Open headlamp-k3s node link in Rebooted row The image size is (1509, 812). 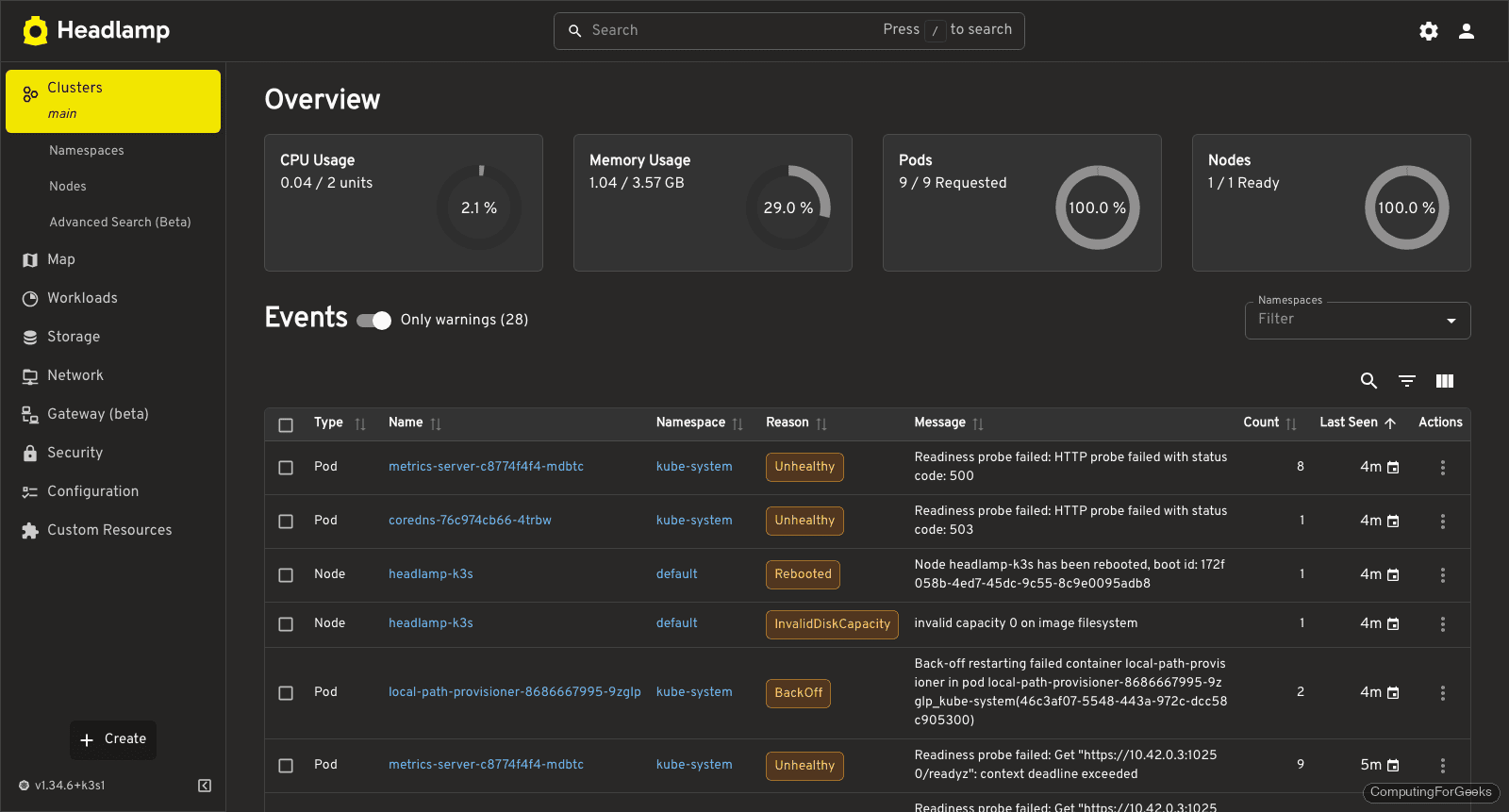click(x=431, y=574)
